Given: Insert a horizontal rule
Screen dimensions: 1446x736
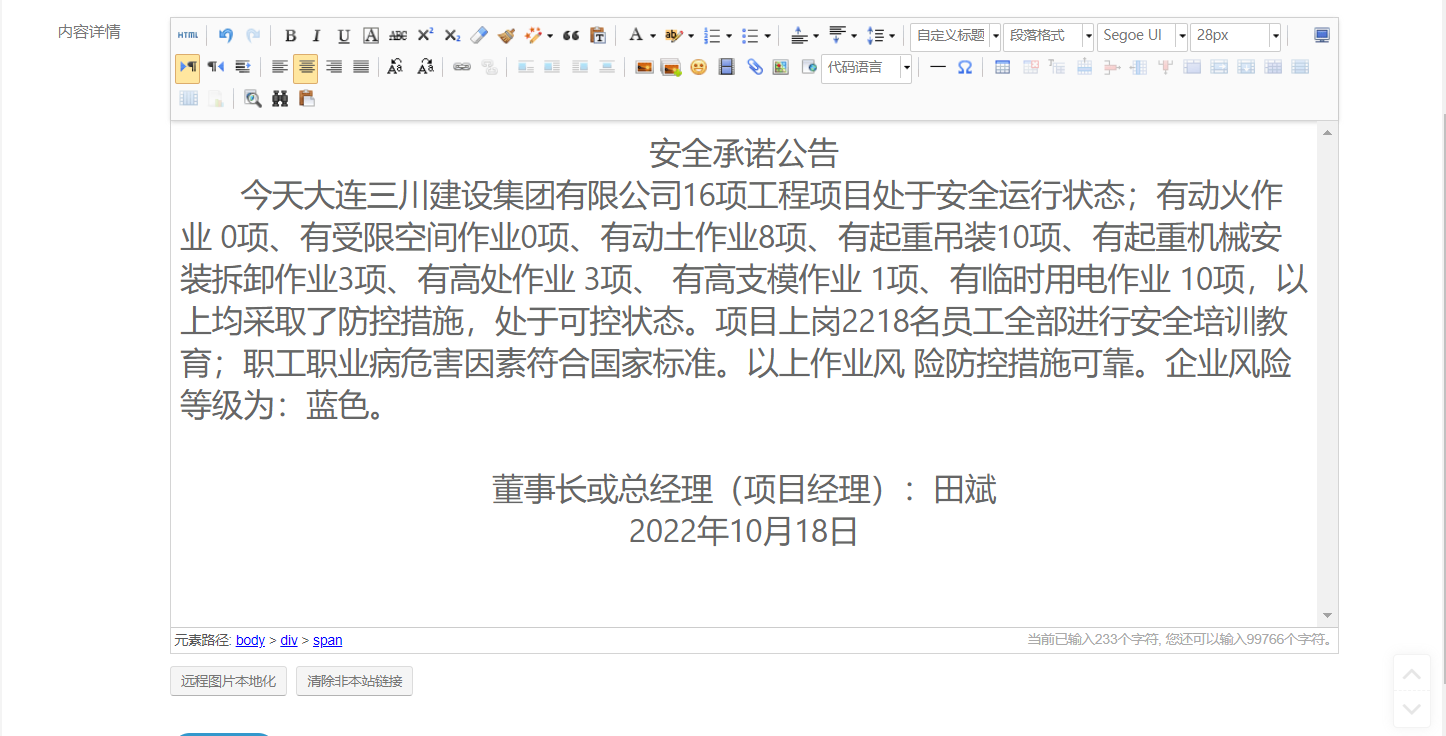Looking at the screenshot, I should click(937, 68).
